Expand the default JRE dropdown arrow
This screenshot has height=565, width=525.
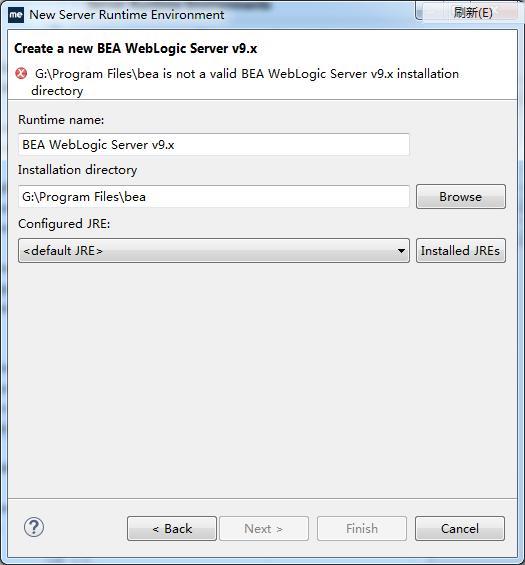point(401,251)
